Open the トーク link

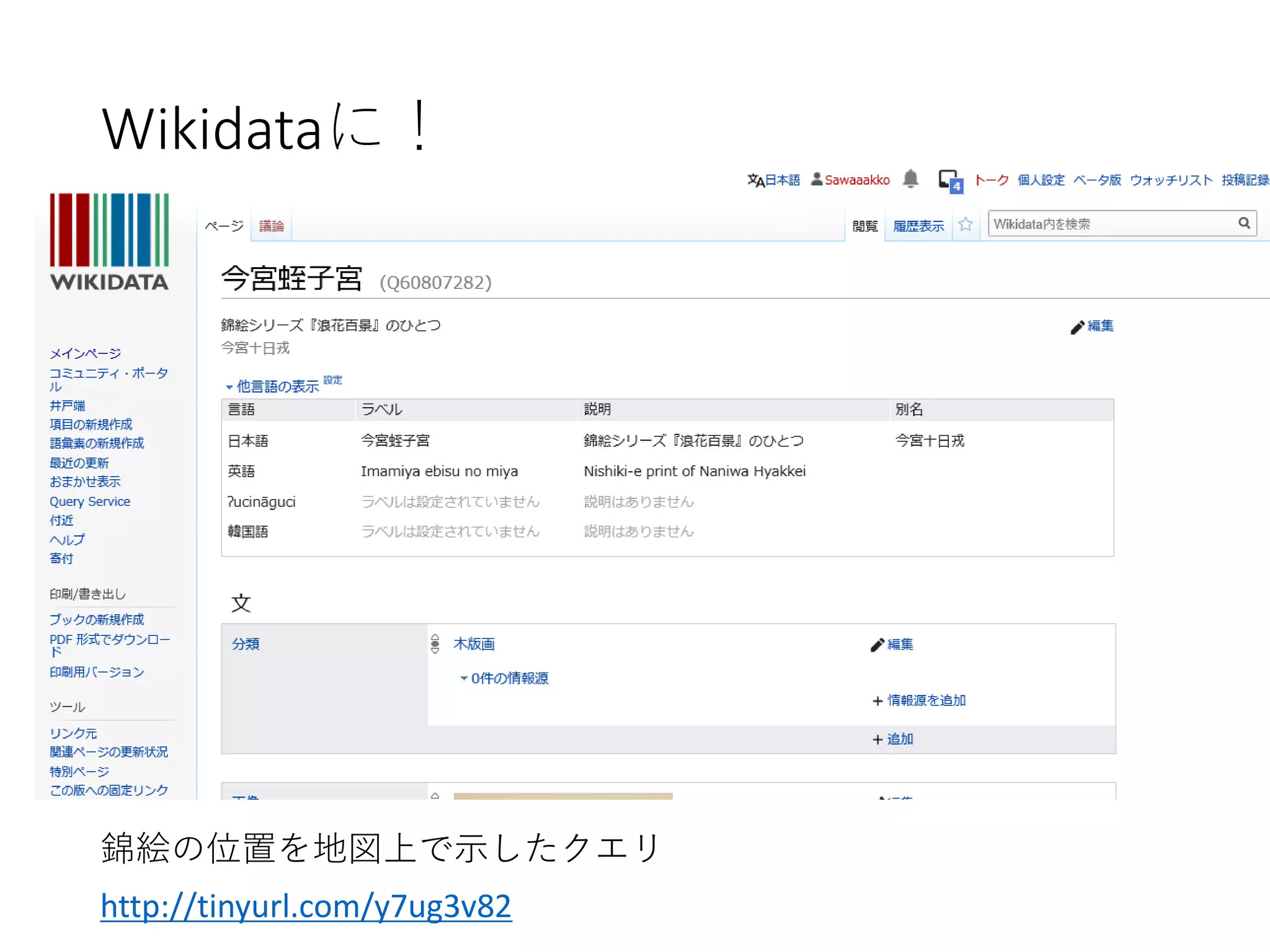pyautogui.click(x=992, y=180)
